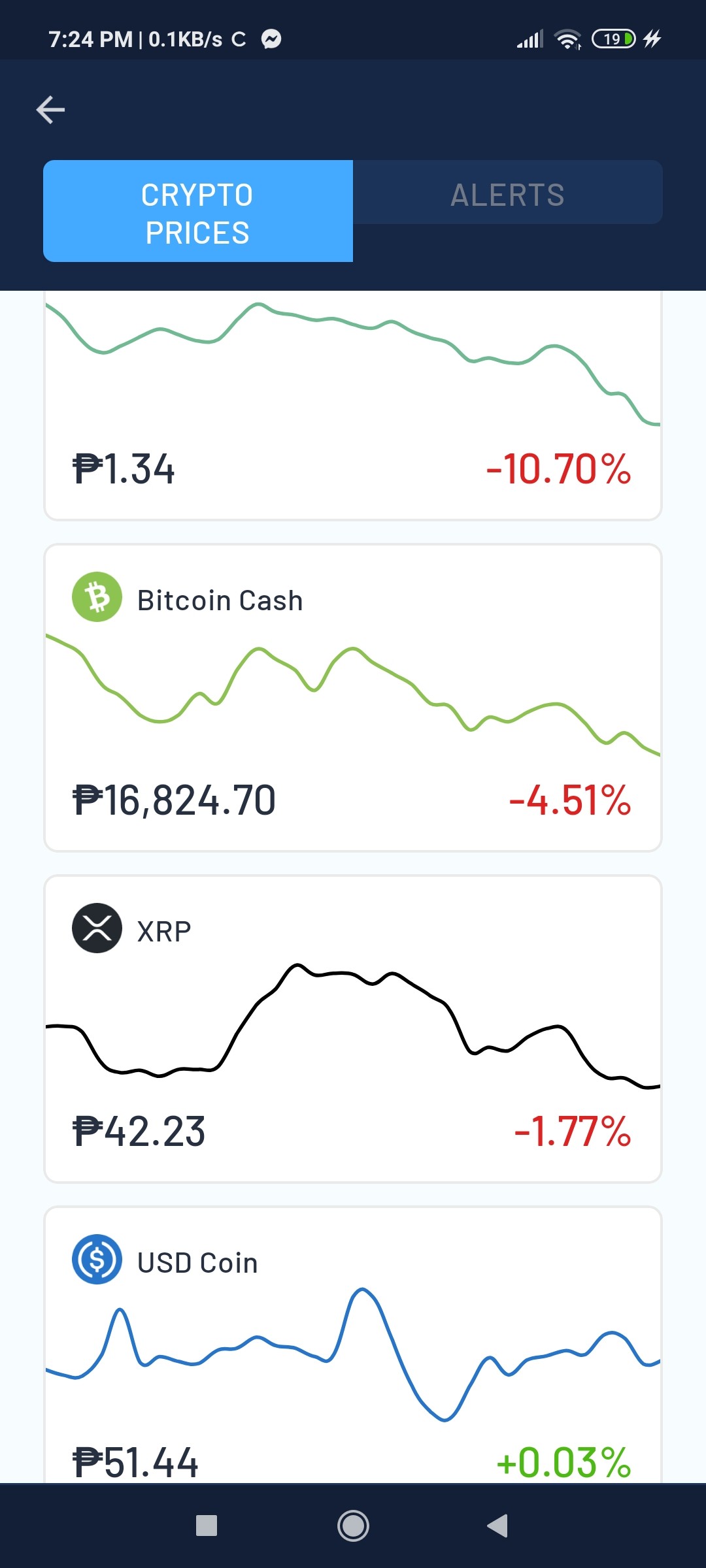Tap the Wi-Fi signal icon
The height and width of the screenshot is (1568, 706).
pyautogui.click(x=567, y=39)
